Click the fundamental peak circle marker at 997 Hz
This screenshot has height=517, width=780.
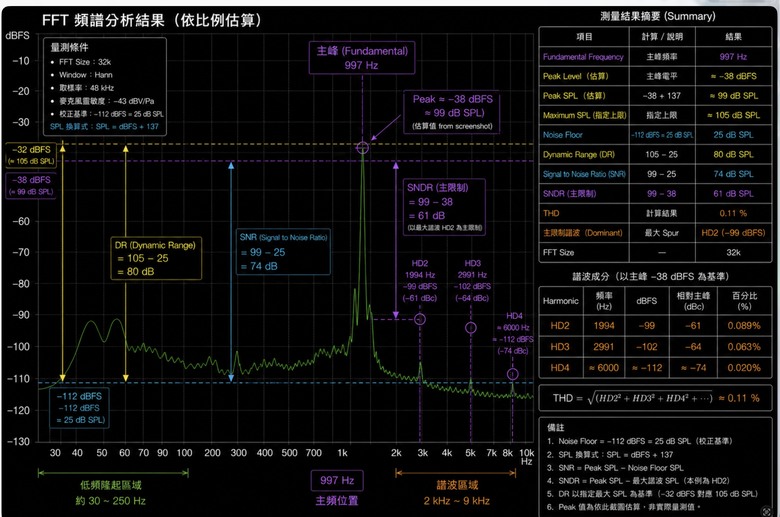click(x=362, y=147)
